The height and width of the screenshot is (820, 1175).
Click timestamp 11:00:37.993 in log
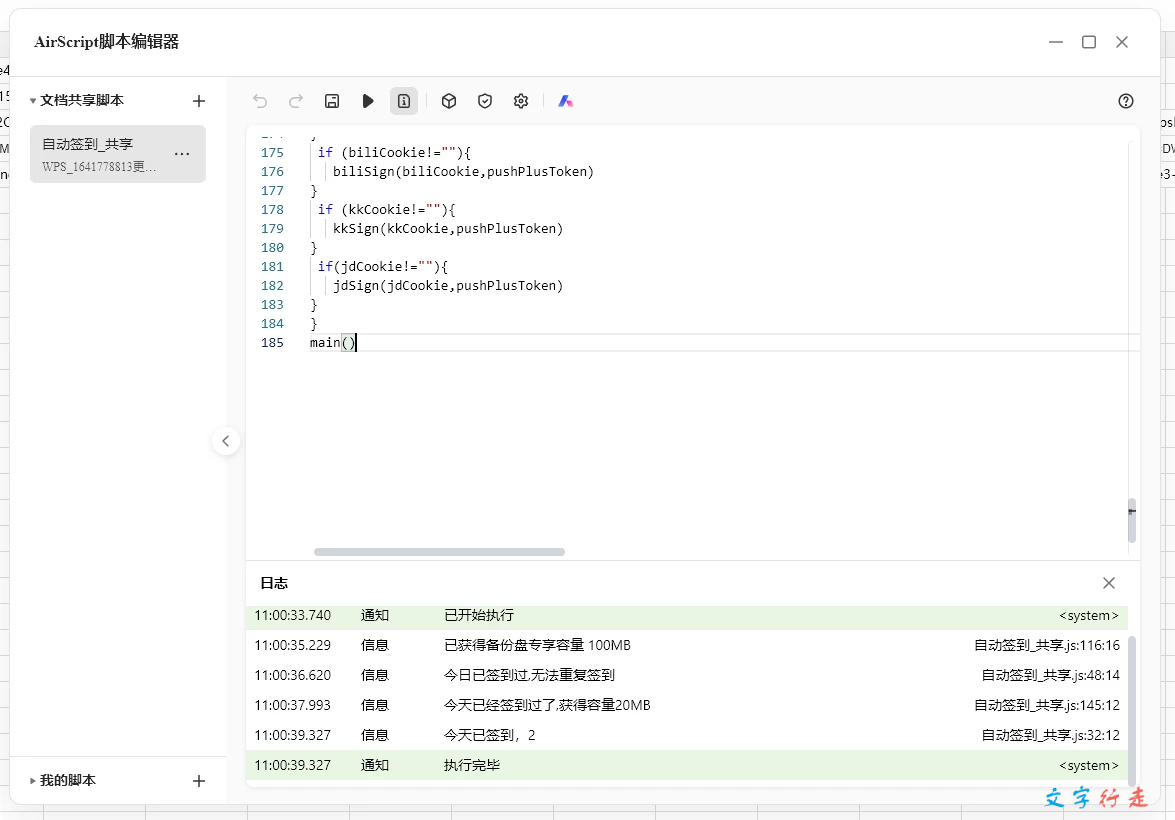[292, 705]
